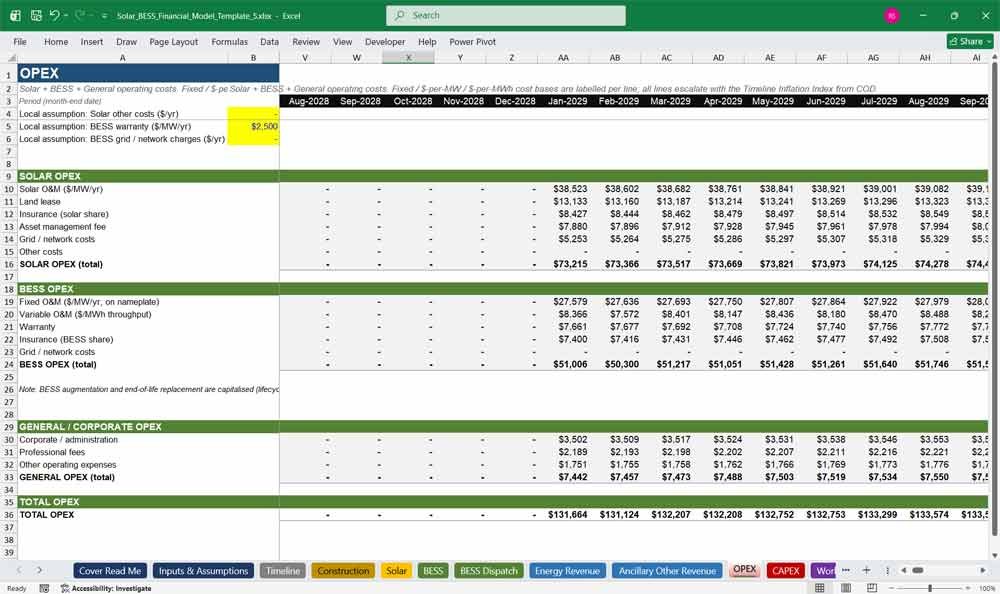Image resolution: width=1000 pixels, height=594 pixels.
Task: Click the Save icon in Quick Access Toolbar
Action: [x=36, y=15]
